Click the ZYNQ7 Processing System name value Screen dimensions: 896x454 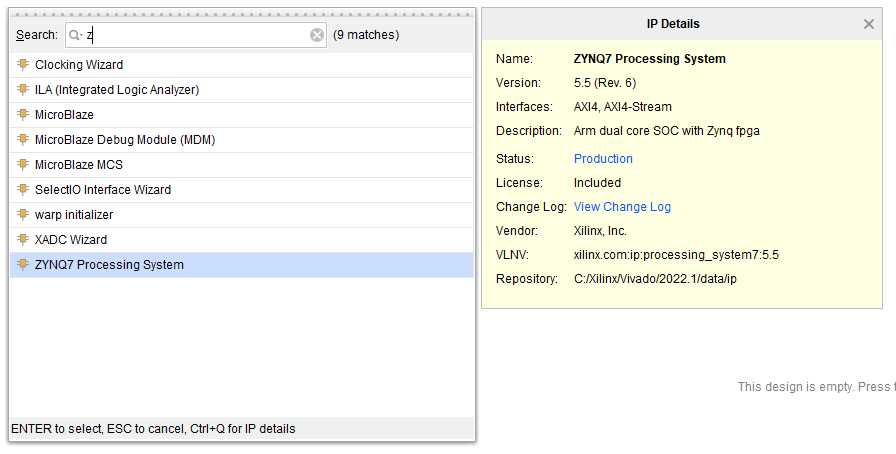pos(650,59)
